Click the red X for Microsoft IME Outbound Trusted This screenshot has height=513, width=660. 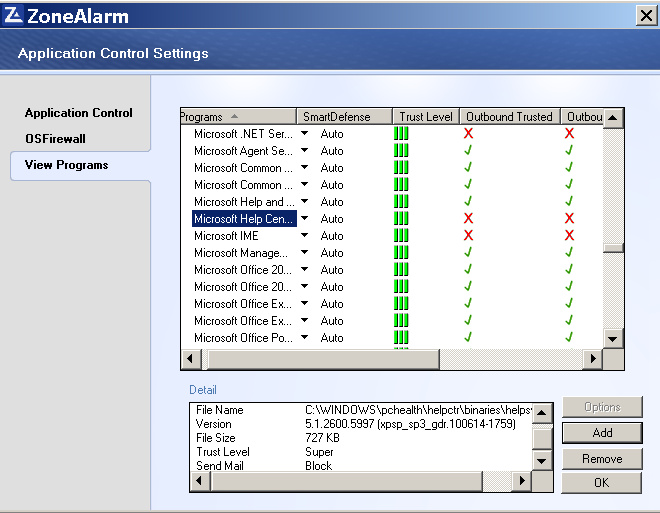tap(468, 235)
